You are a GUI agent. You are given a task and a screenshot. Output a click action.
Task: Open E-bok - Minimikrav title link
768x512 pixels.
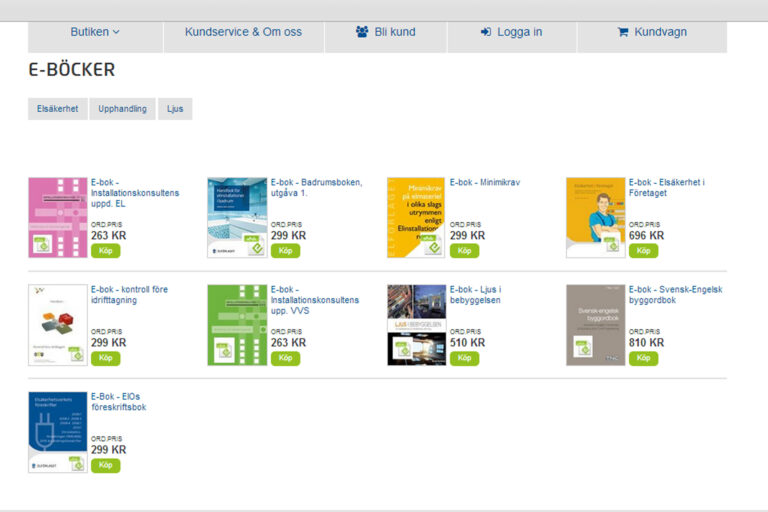(485, 183)
